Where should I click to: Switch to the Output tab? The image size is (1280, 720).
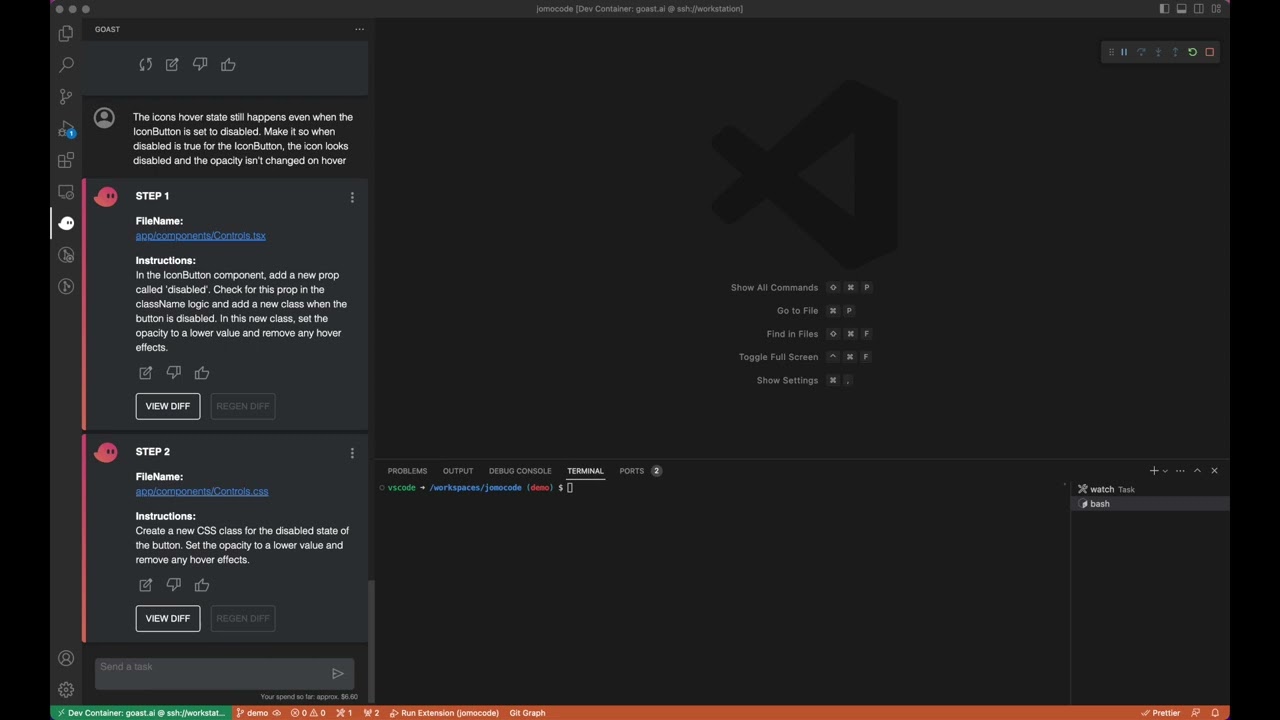pos(458,471)
